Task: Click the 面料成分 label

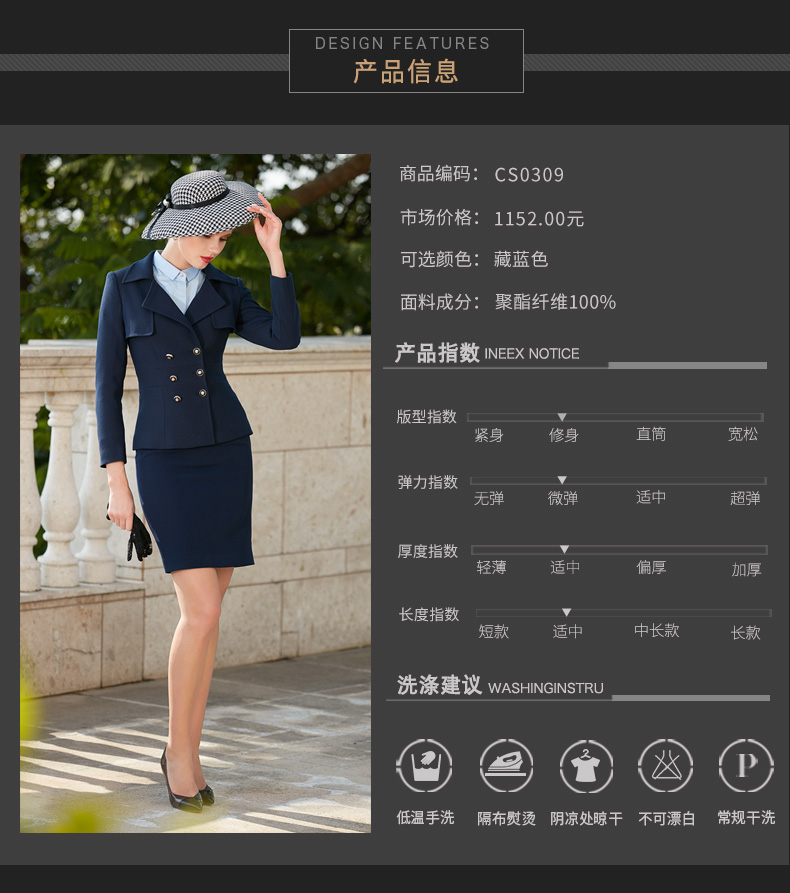Action: click(x=439, y=302)
